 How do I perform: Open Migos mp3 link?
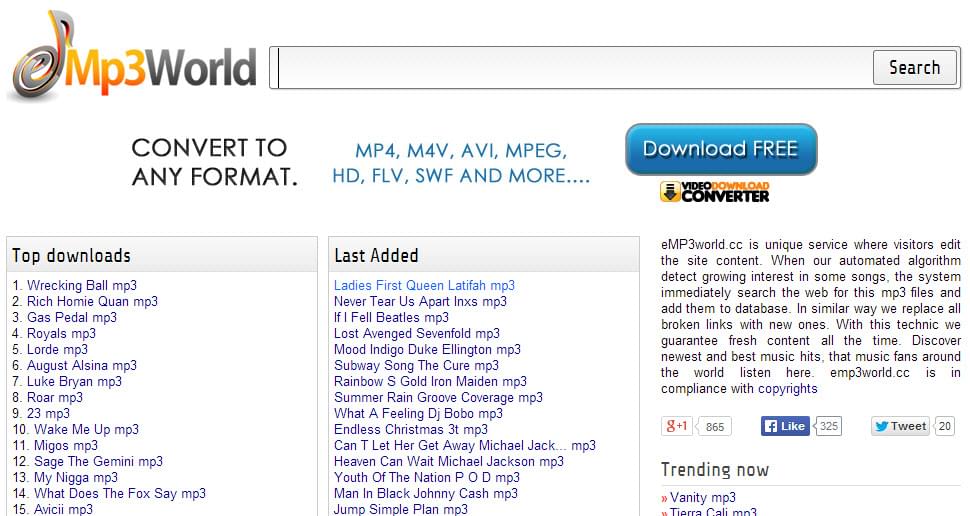click(66, 445)
